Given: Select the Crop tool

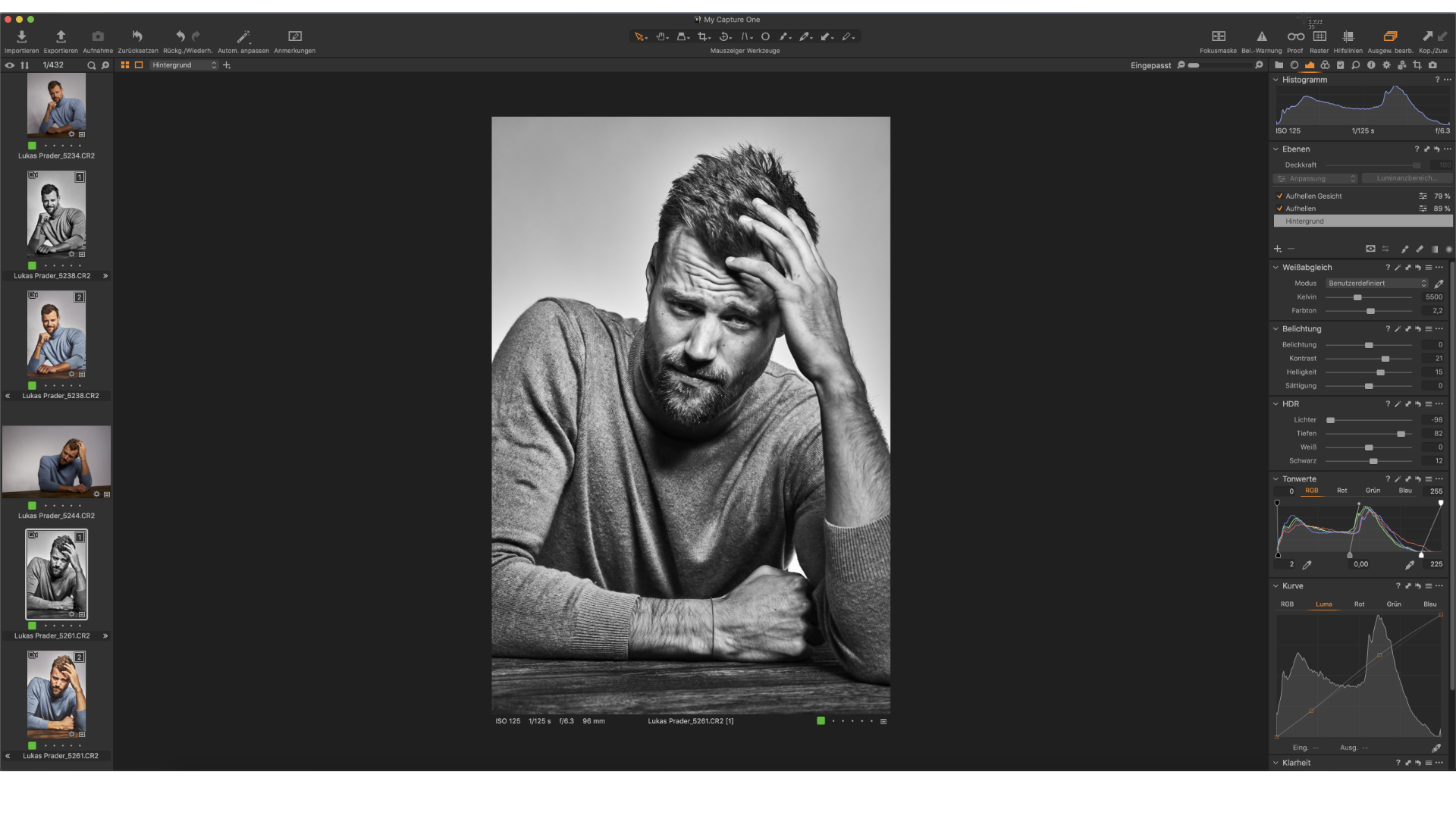Looking at the screenshot, I should [703, 36].
